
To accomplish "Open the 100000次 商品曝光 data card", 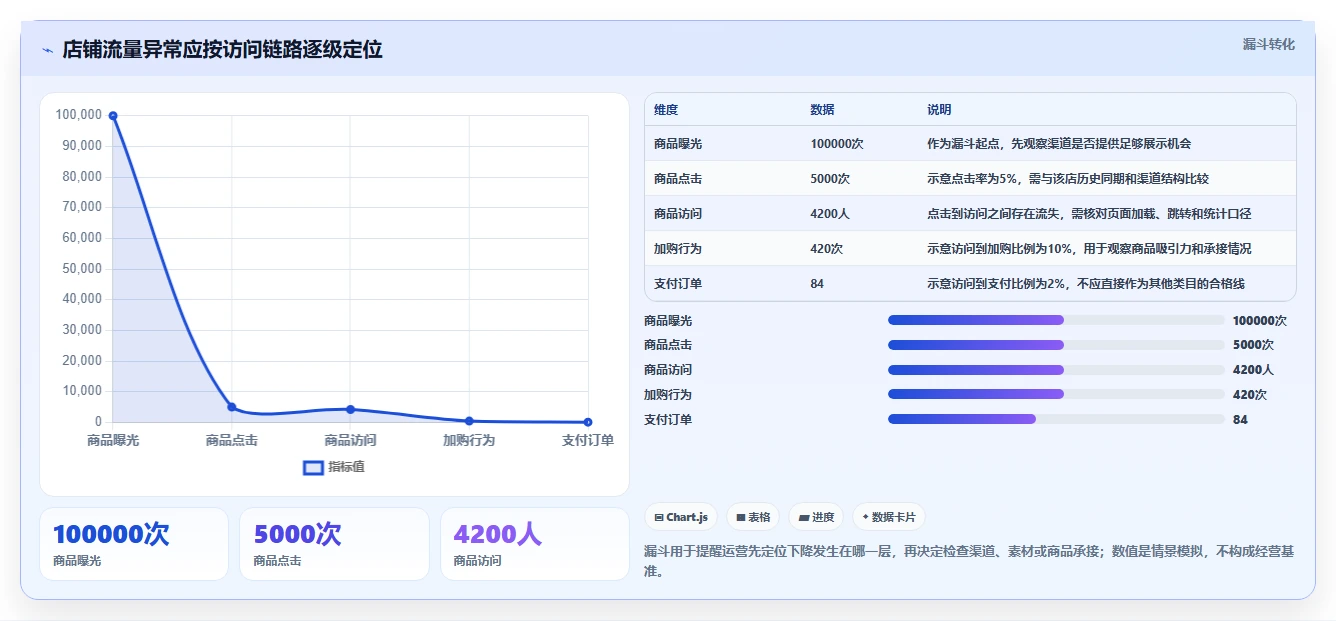I will coord(134,544).
